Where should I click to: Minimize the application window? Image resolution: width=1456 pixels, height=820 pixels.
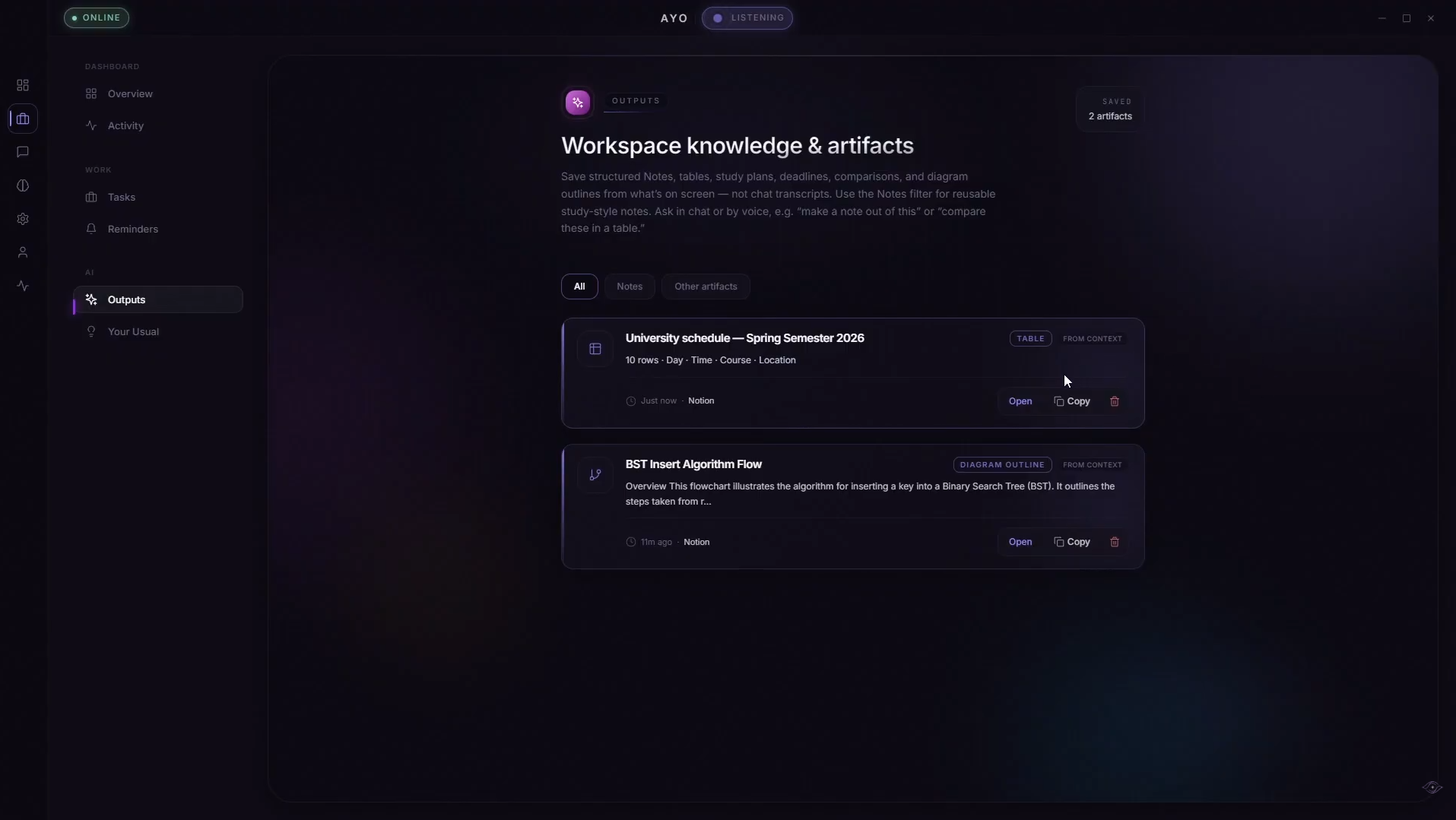tap(1382, 18)
